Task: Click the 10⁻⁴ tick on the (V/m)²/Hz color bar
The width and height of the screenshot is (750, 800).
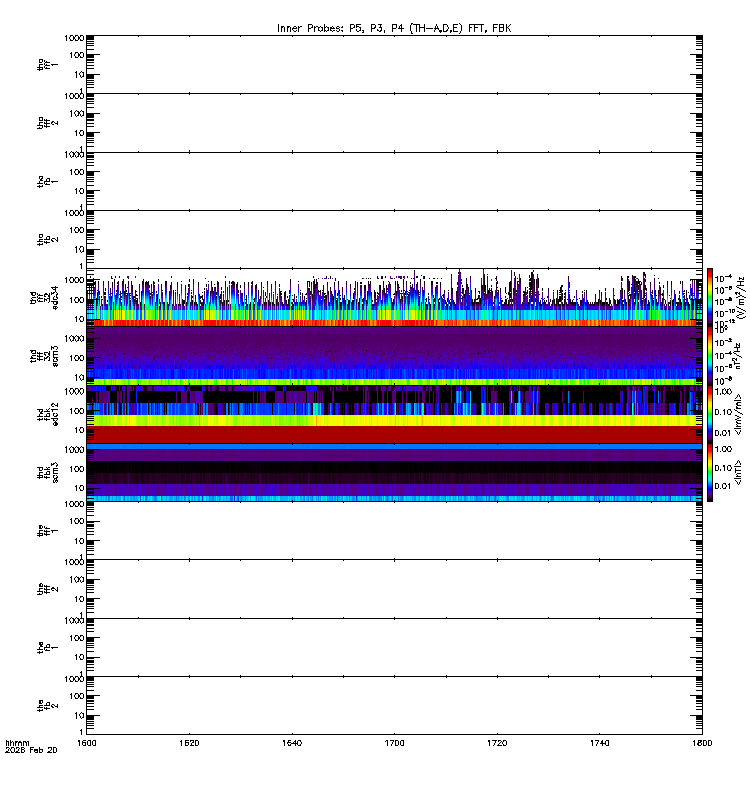Action: (x=723, y=279)
